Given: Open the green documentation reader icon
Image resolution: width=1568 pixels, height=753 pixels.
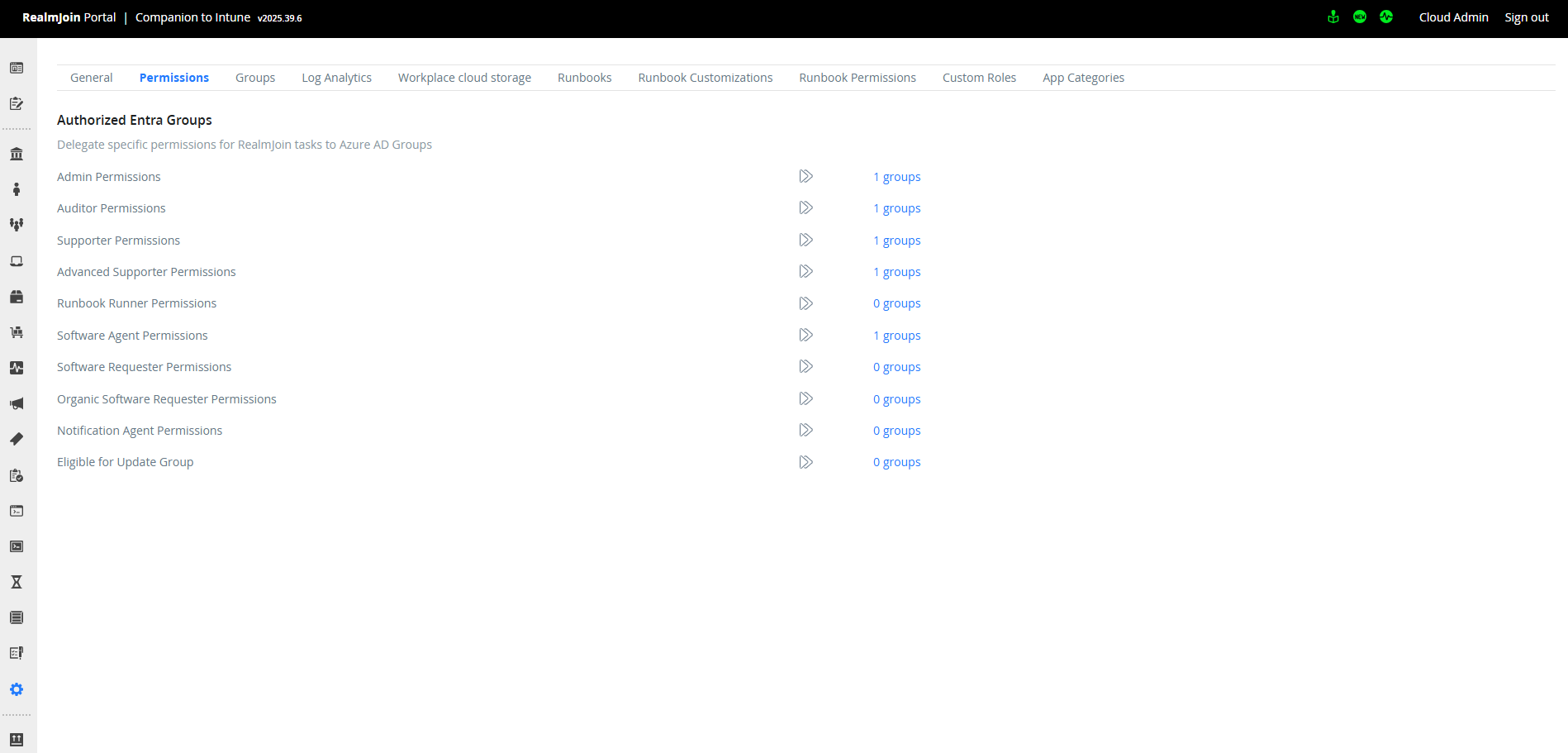Looking at the screenshot, I should [x=1333, y=17].
